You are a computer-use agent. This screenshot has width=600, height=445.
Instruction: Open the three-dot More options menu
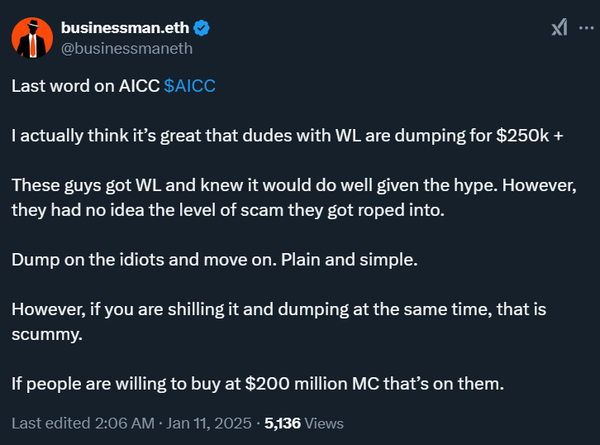[587, 29]
